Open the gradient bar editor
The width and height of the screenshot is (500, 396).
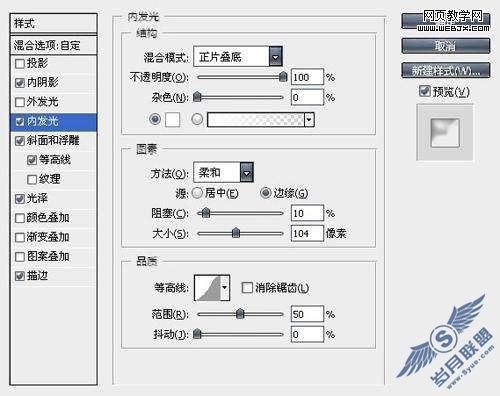256,119
